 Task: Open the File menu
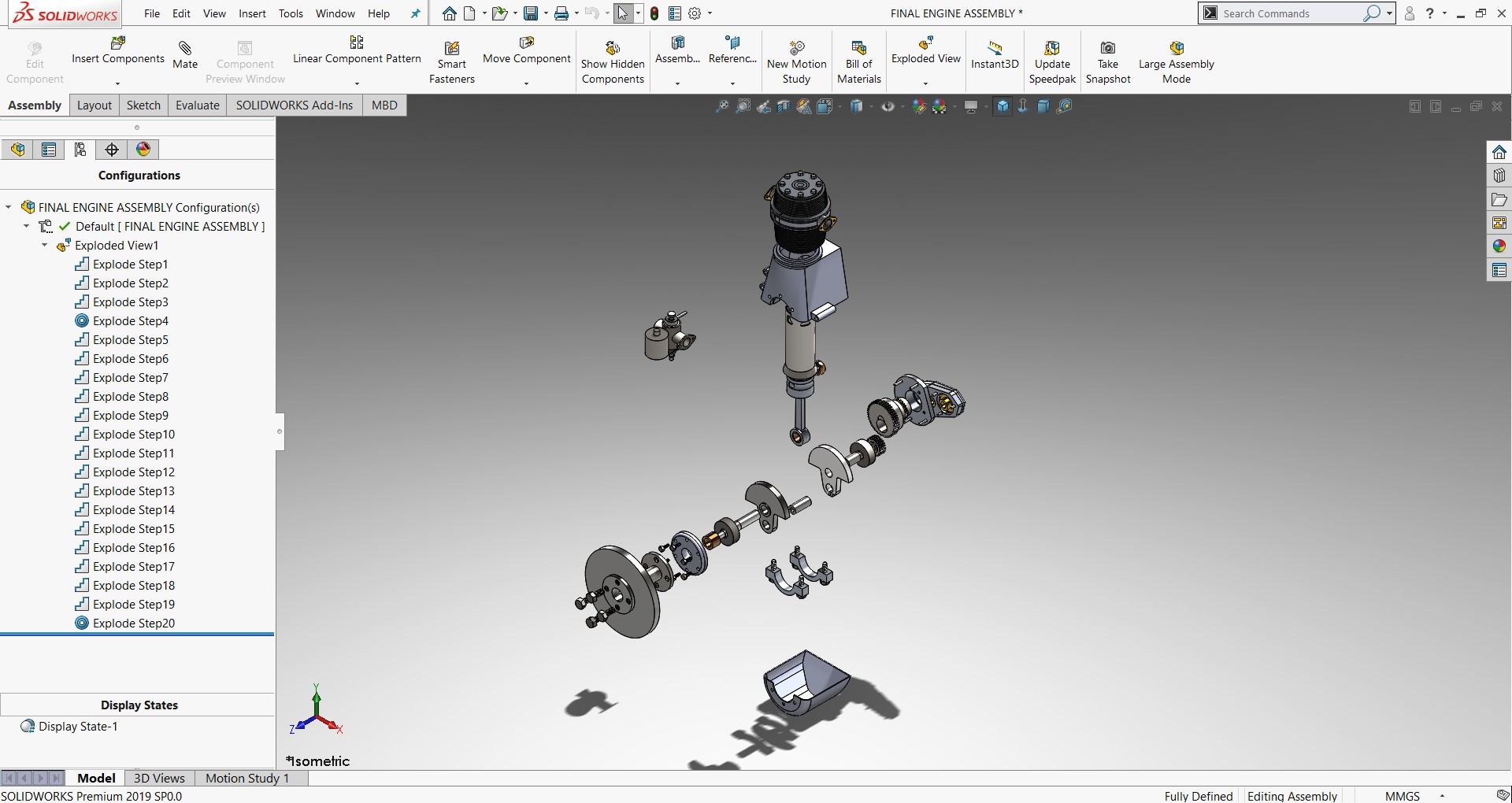[x=152, y=13]
